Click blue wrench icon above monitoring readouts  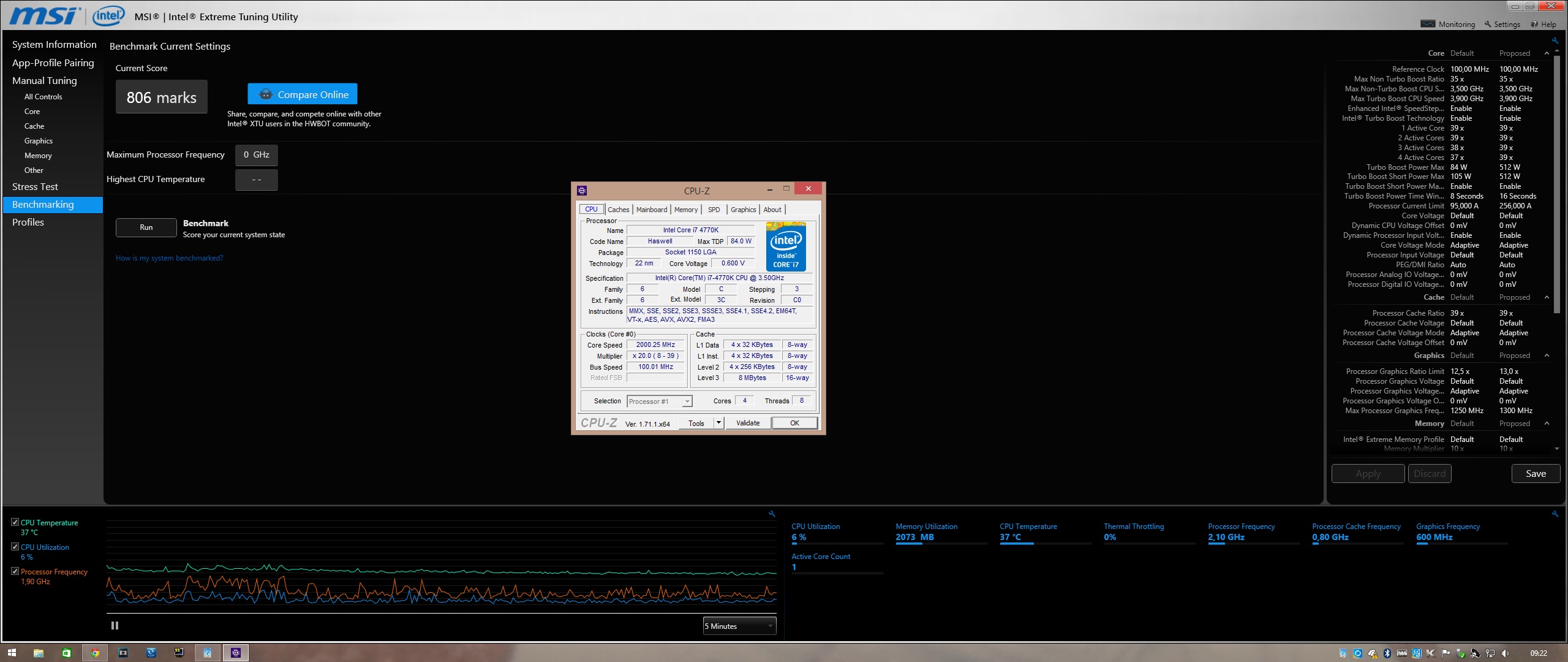click(1555, 514)
